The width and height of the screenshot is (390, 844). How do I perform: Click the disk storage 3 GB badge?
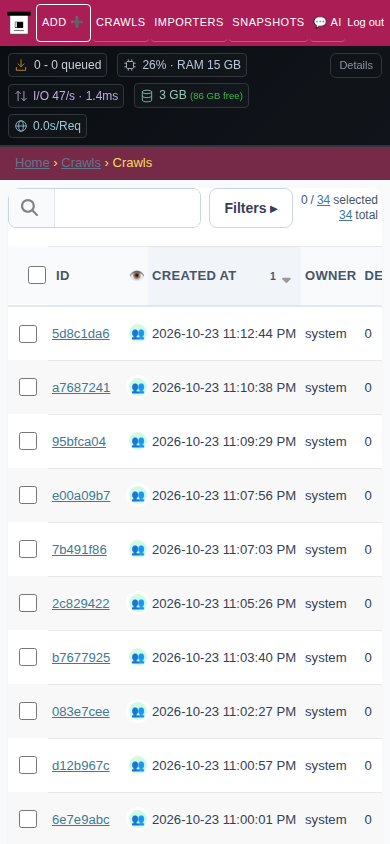[192, 96]
